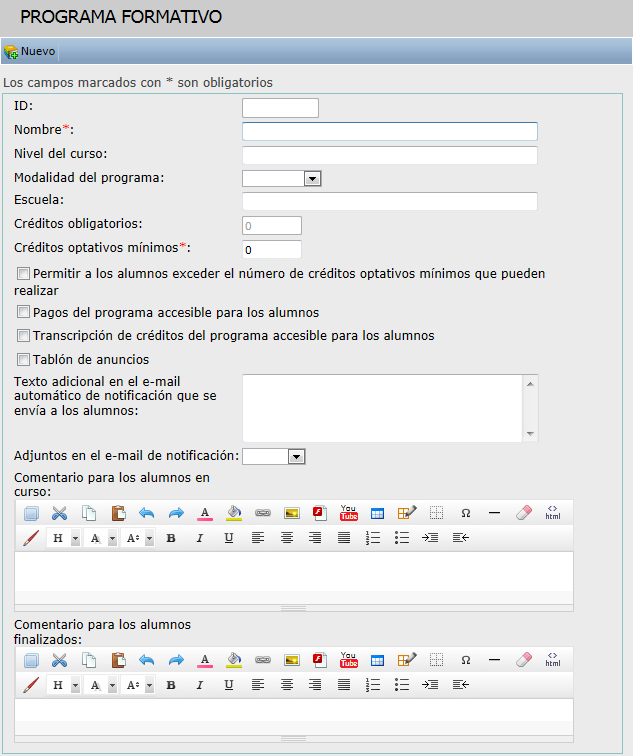Screen dimensions: 633x756
Task: Click the Cut scissors icon in first editor
Action: 59,513
